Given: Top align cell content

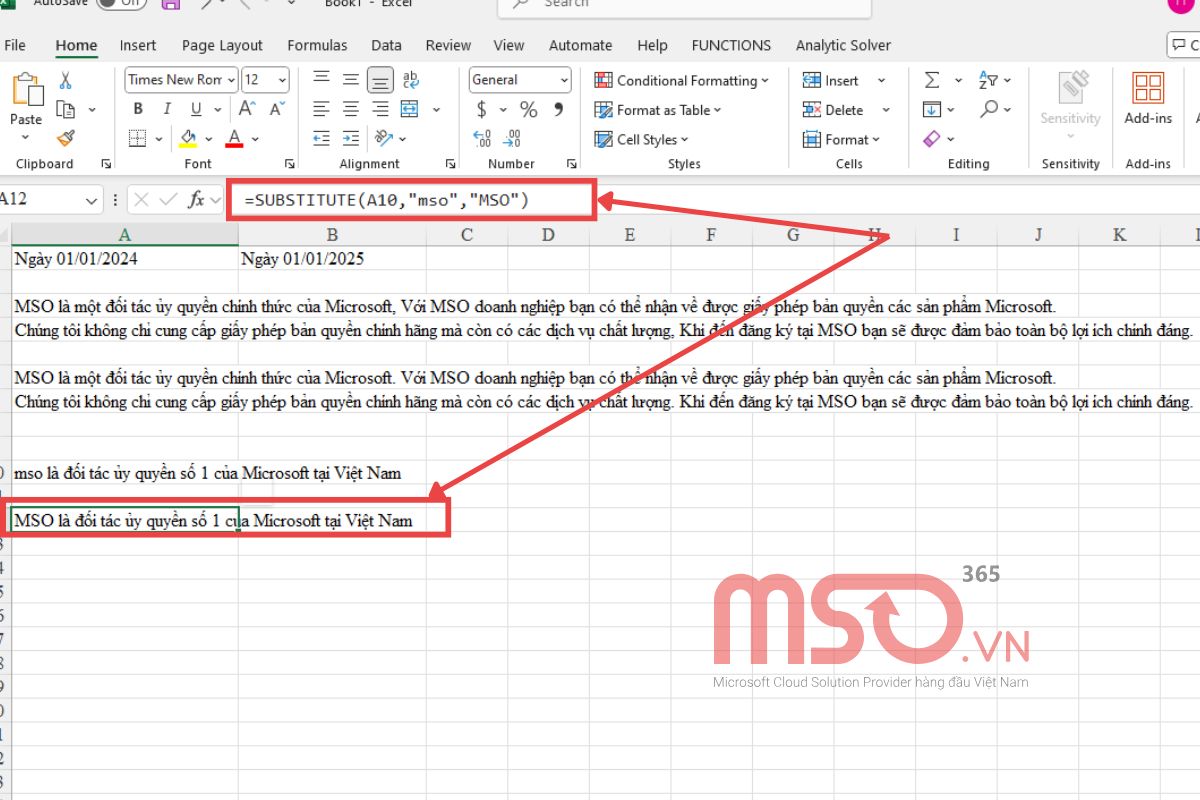Looking at the screenshot, I should [x=321, y=80].
